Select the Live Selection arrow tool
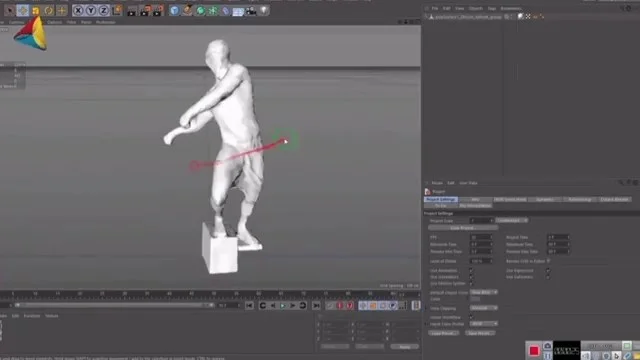The height and width of the screenshot is (360, 640). point(9,10)
